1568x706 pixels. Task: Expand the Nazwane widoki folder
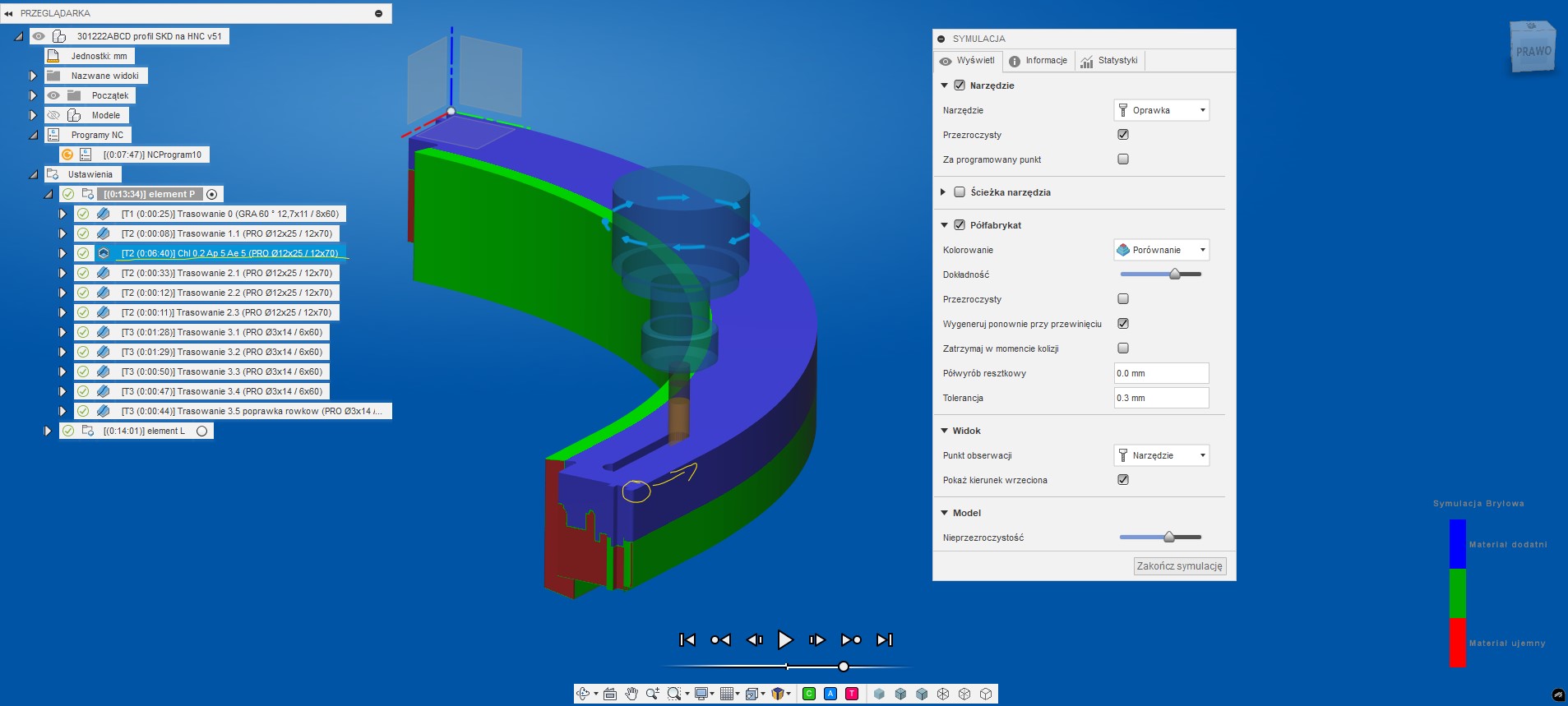coord(33,76)
